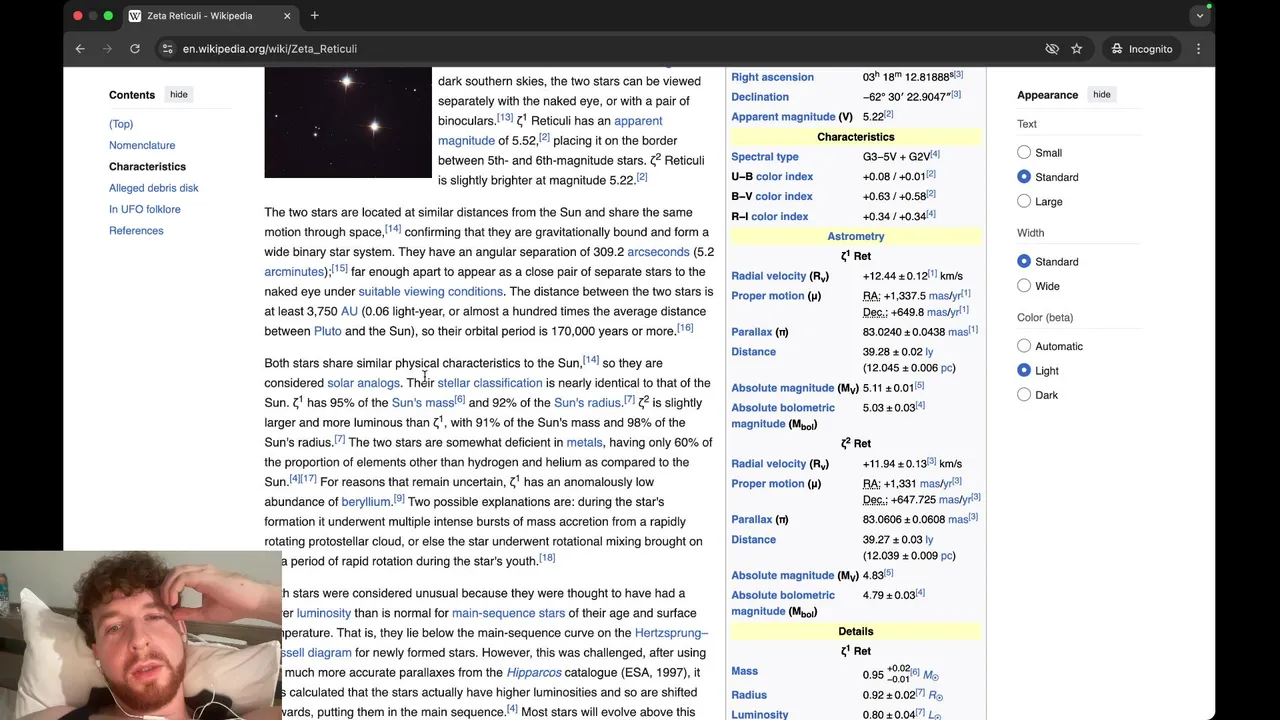The image size is (1280, 720).
Task: Switch to the Zeta Reticuli Wikipedia tab
Action: pos(210,16)
